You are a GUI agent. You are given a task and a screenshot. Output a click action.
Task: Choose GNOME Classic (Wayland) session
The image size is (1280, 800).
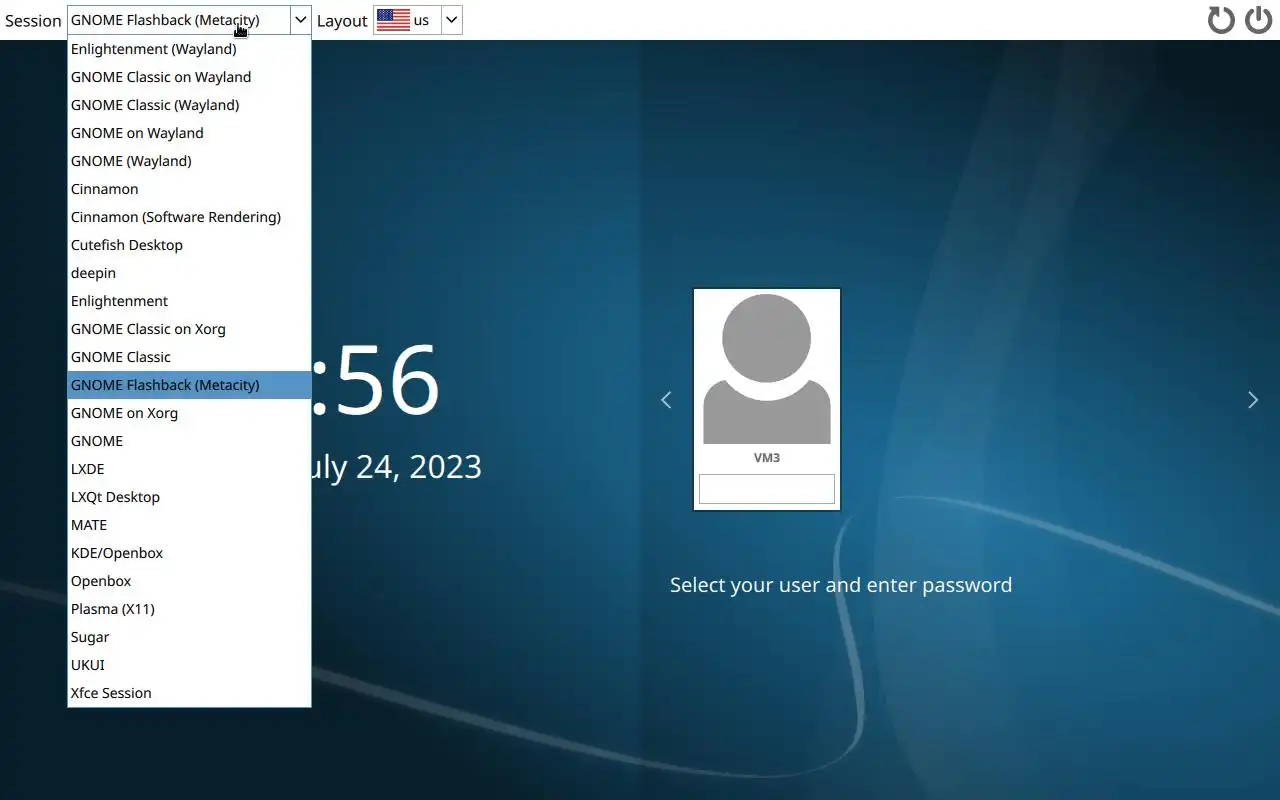pyautogui.click(x=189, y=105)
